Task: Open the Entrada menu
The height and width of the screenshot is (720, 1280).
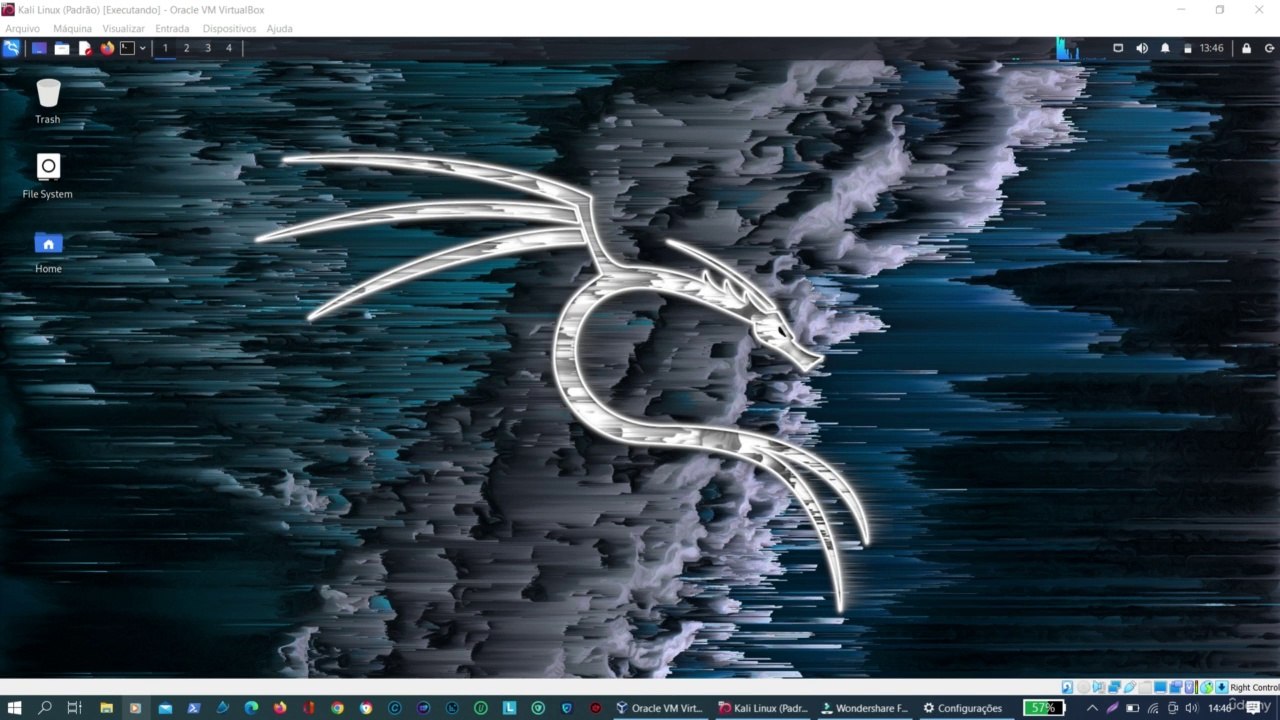Action: pos(172,29)
